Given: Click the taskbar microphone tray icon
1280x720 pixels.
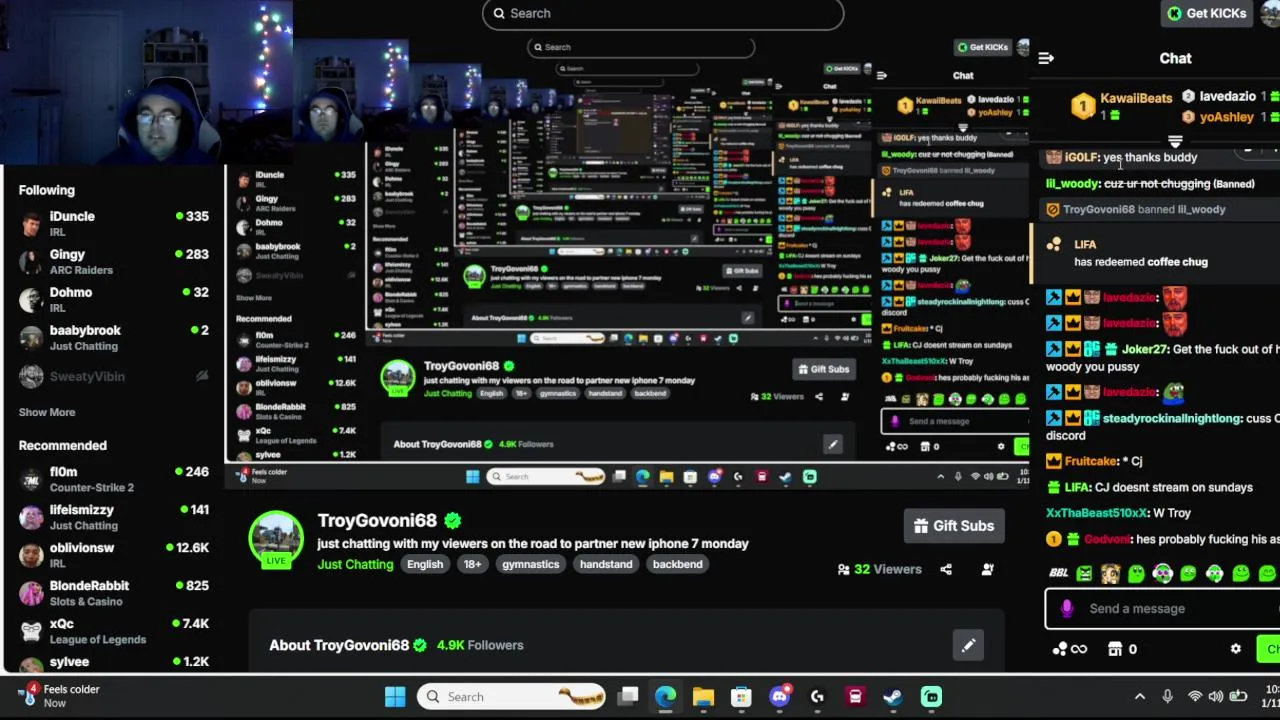Looking at the screenshot, I should 1167,697.
